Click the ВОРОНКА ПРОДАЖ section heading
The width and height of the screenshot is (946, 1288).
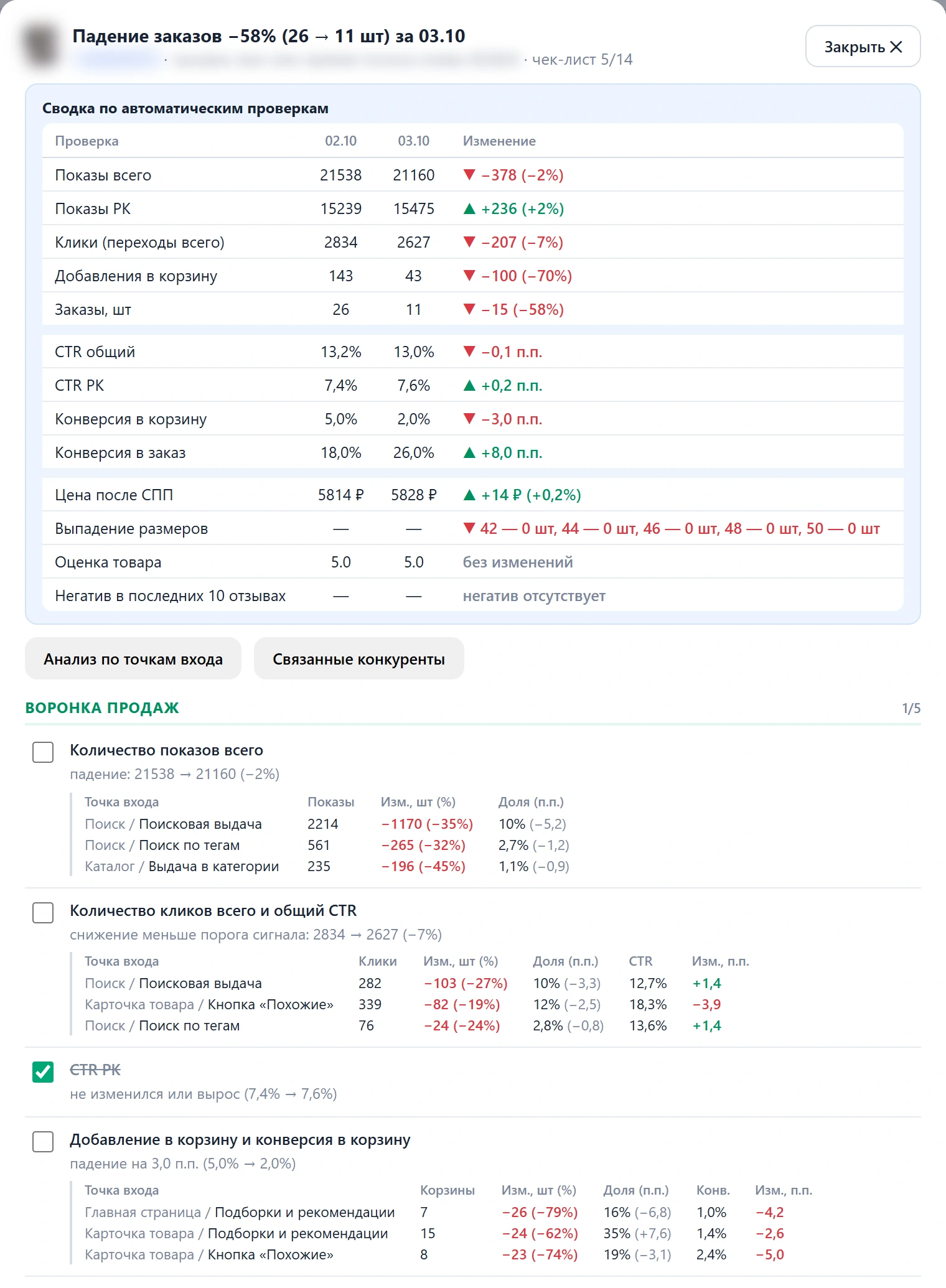click(x=102, y=707)
